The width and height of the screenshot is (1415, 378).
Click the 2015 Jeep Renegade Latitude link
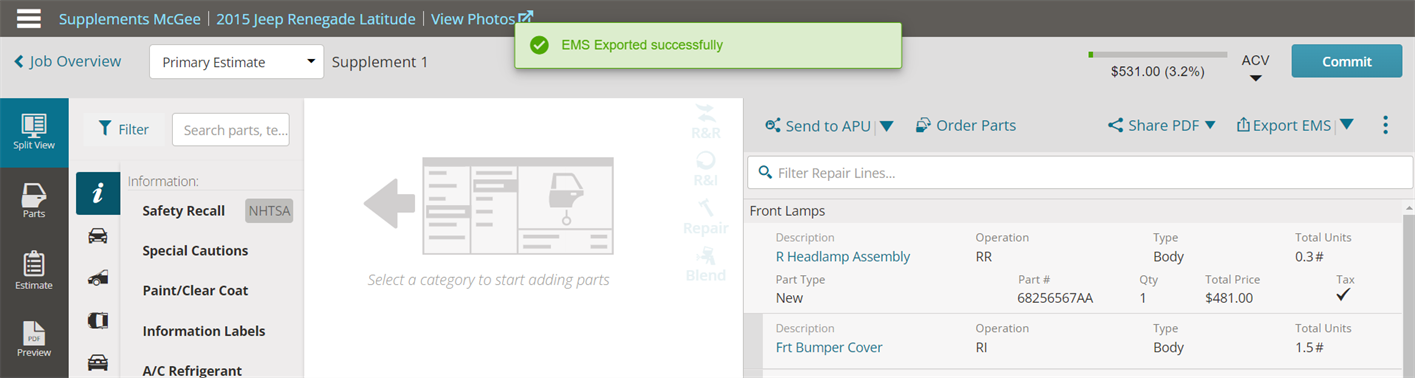point(316,19)
